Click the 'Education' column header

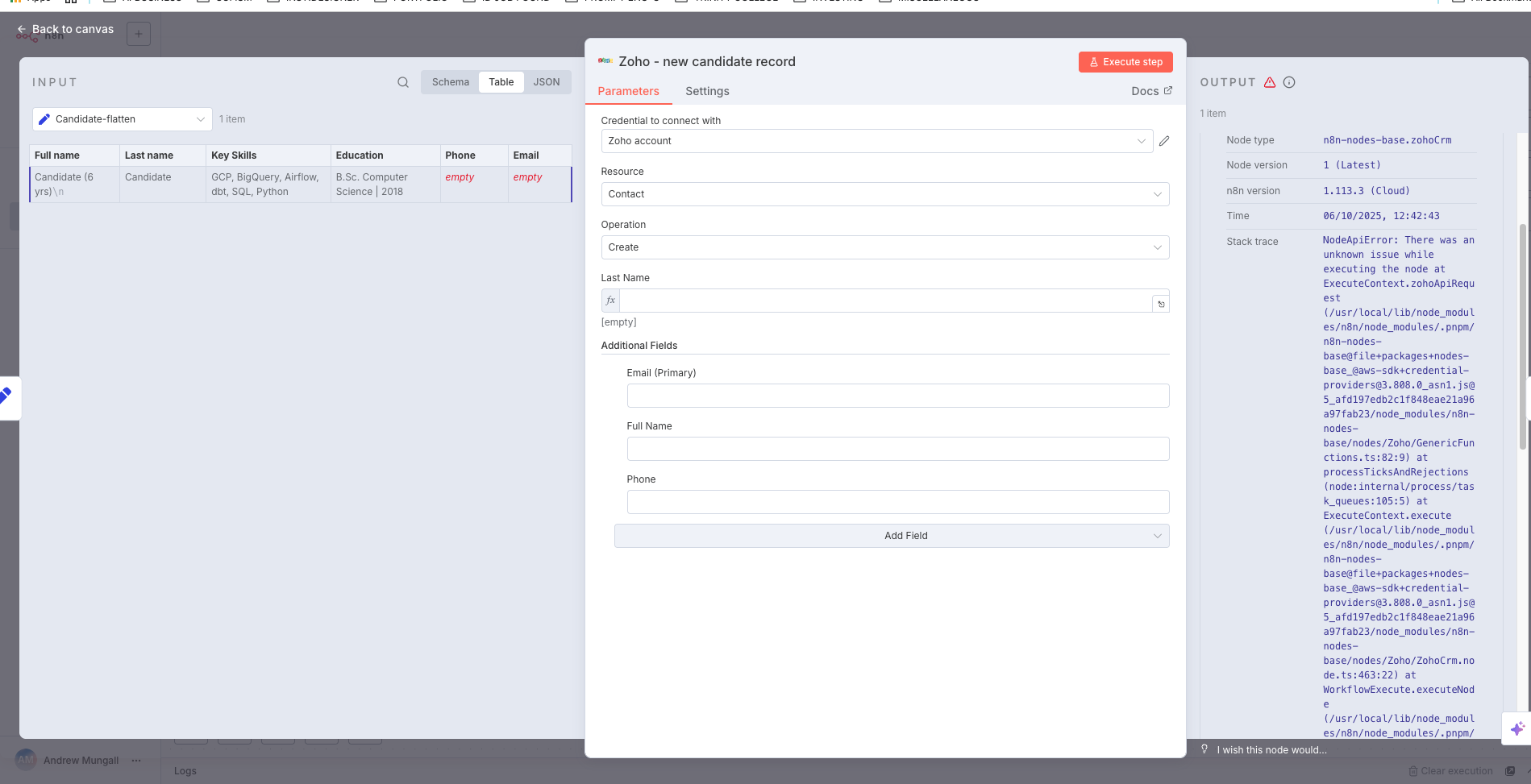pyautogui.click(x=385, y=156)
